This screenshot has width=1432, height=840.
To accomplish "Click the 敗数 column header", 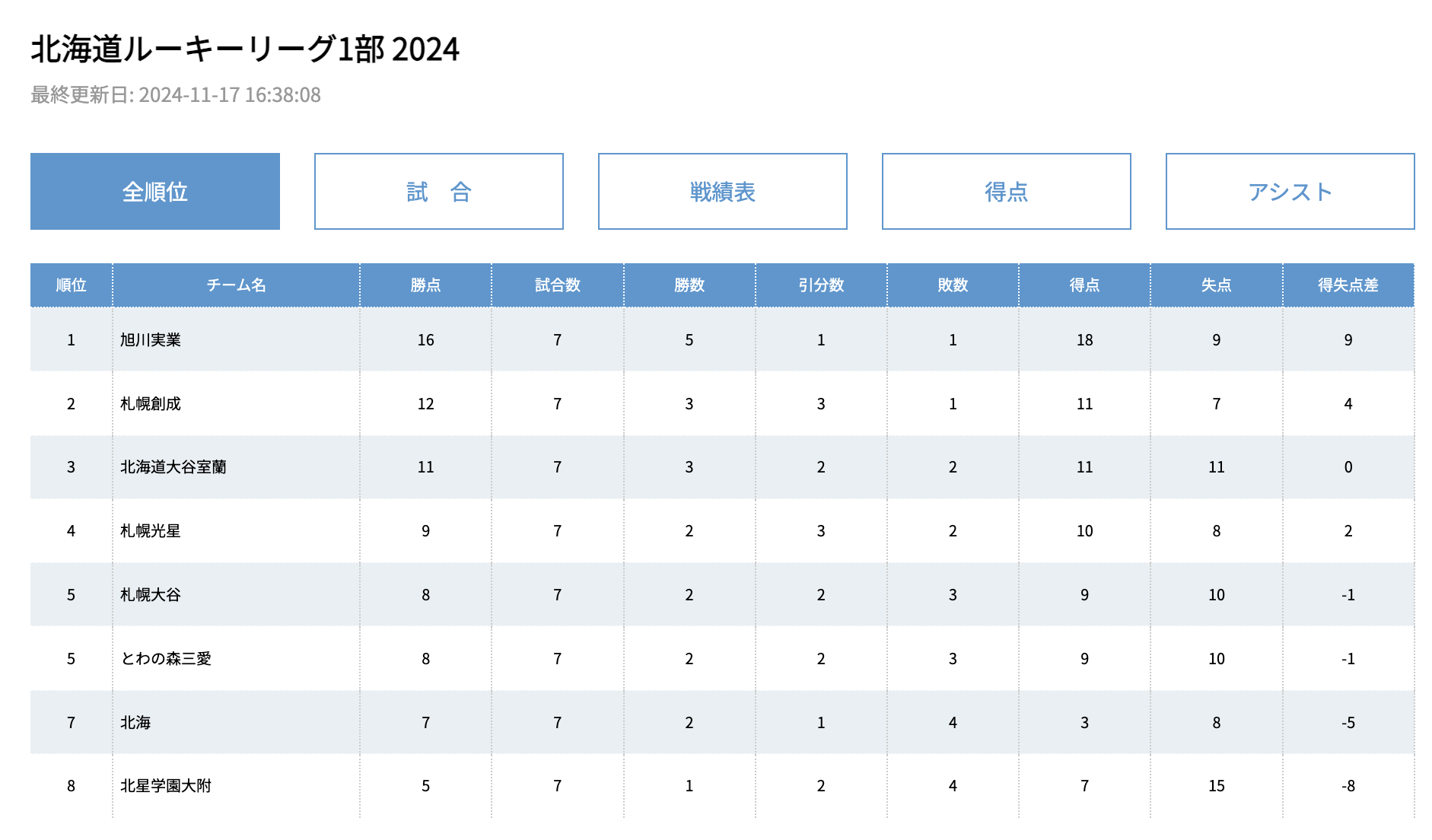I will (953, 285).
